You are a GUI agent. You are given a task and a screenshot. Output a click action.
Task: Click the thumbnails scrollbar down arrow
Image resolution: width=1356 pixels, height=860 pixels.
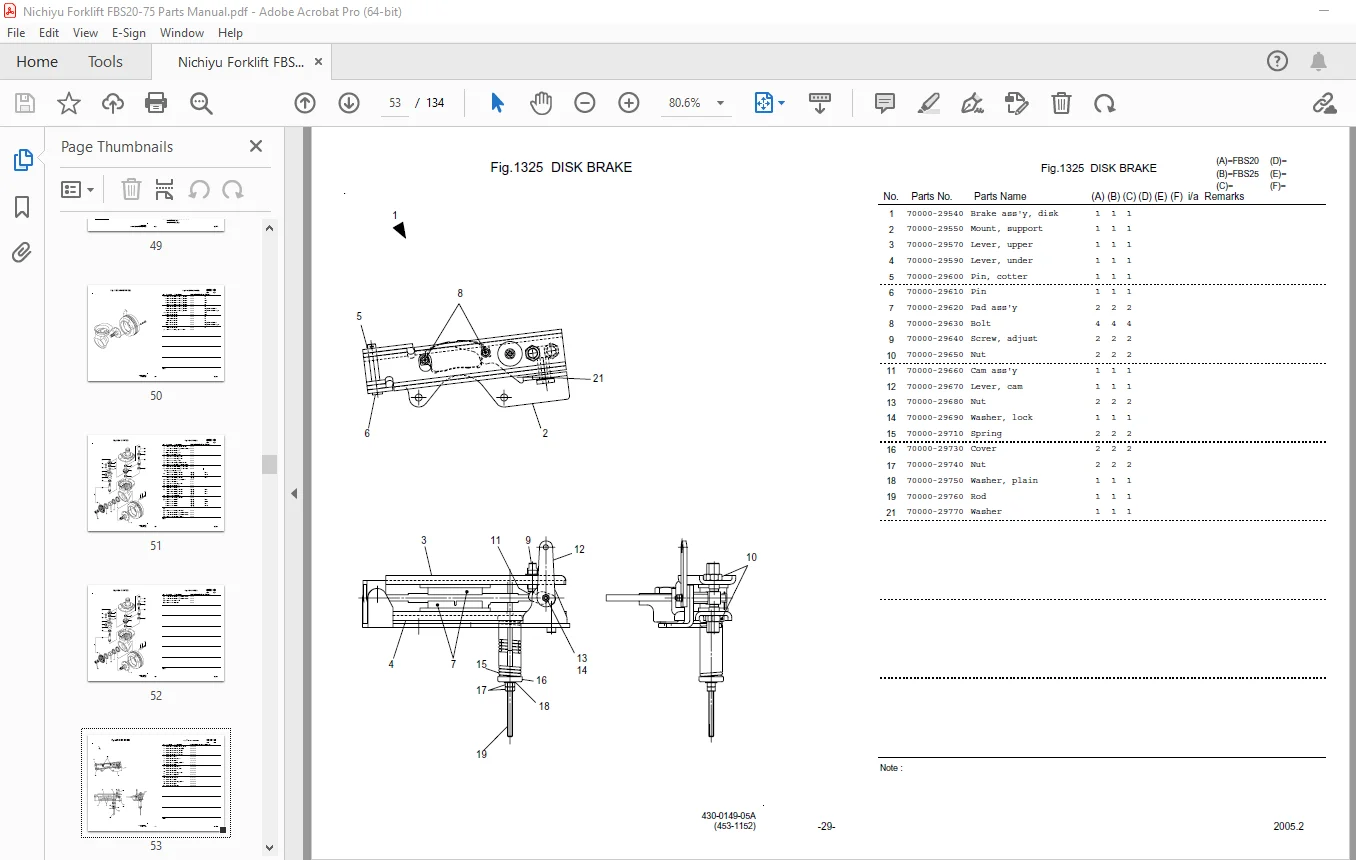coord(269,847)
